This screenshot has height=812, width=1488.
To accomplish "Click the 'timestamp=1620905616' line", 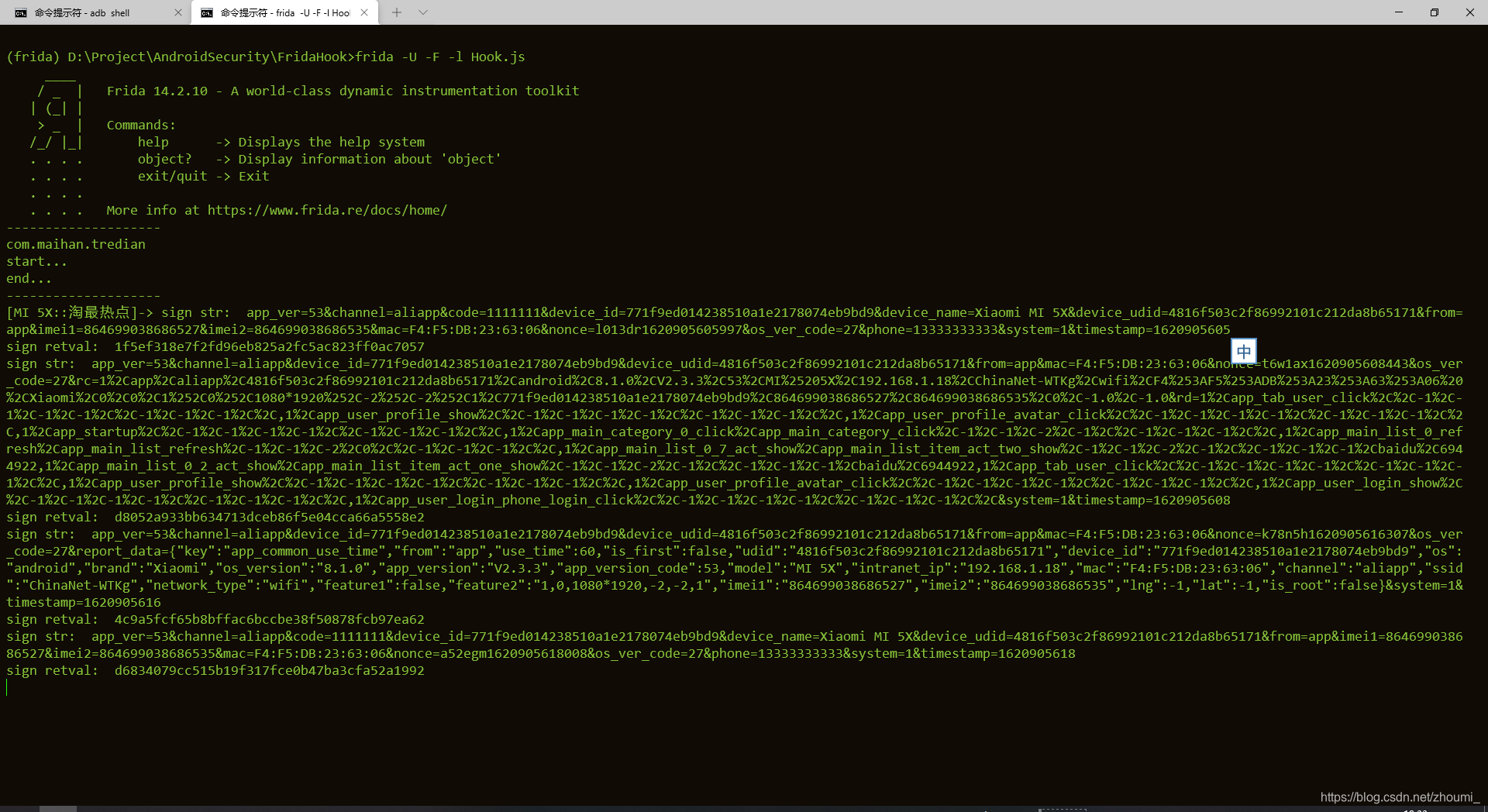I will point(84,602).
